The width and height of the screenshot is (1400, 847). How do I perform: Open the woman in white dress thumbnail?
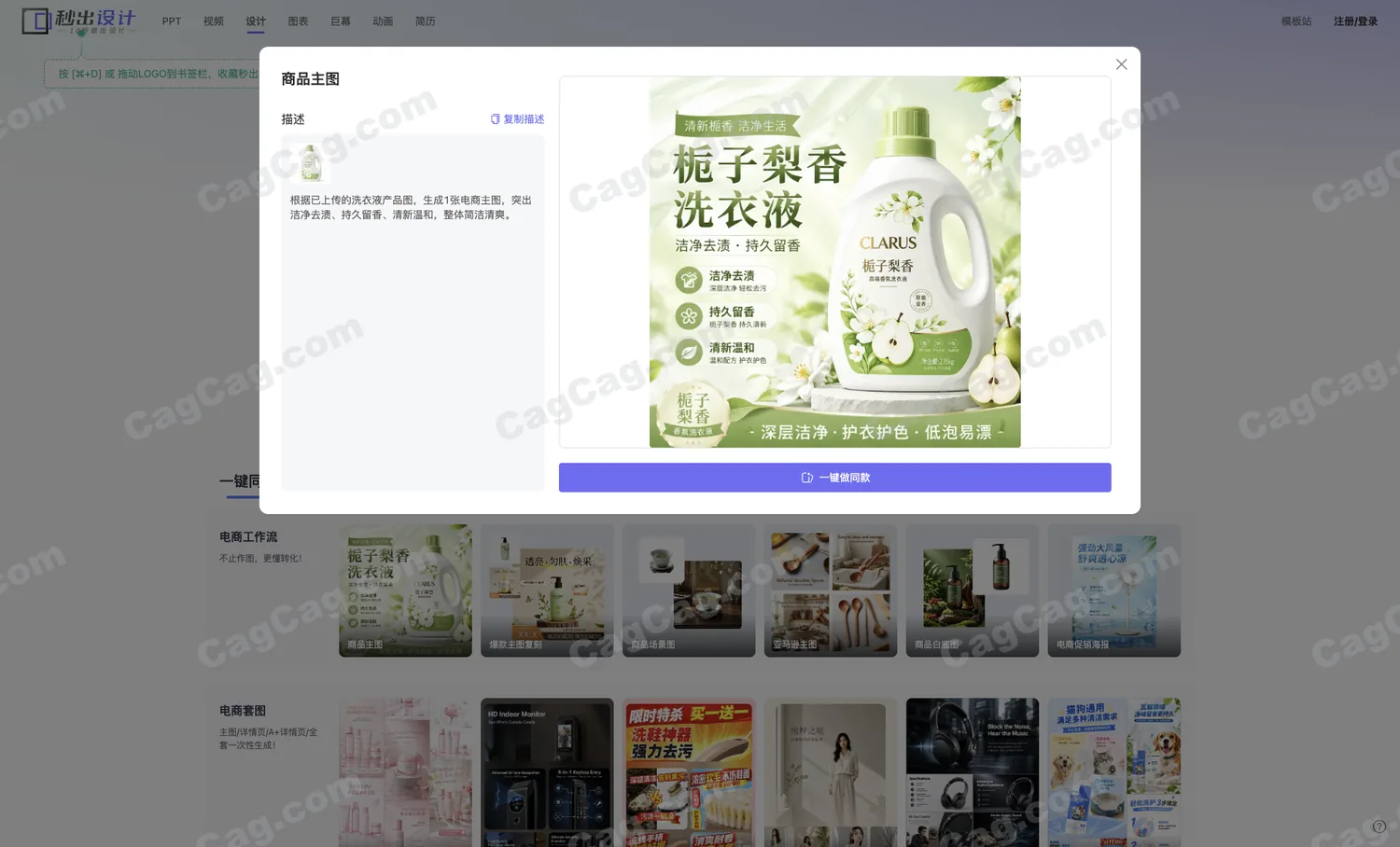point(831,772)
